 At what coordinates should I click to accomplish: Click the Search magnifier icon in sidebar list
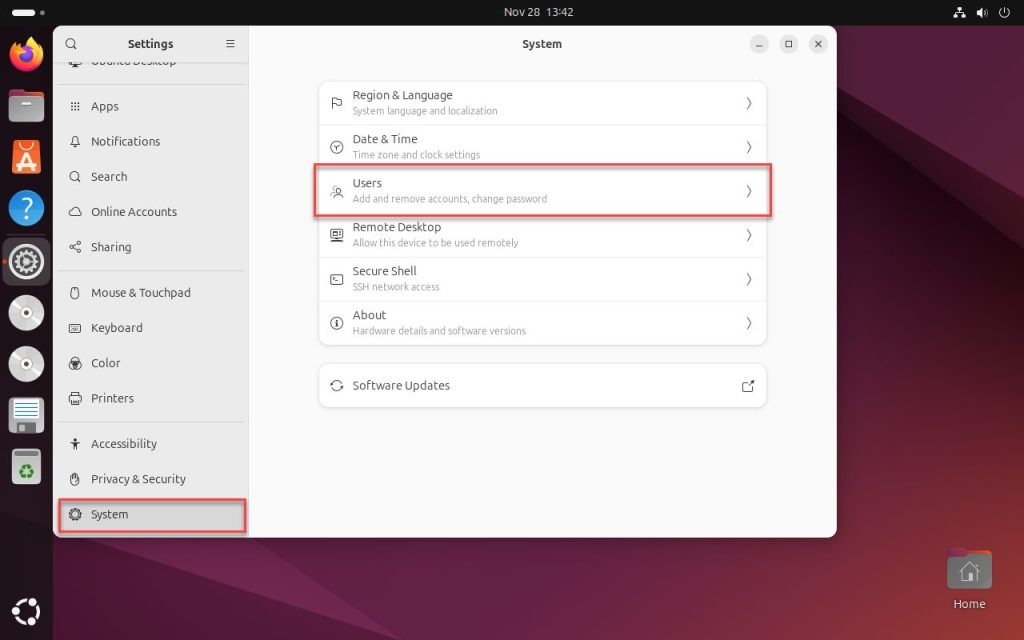(75, 176)
